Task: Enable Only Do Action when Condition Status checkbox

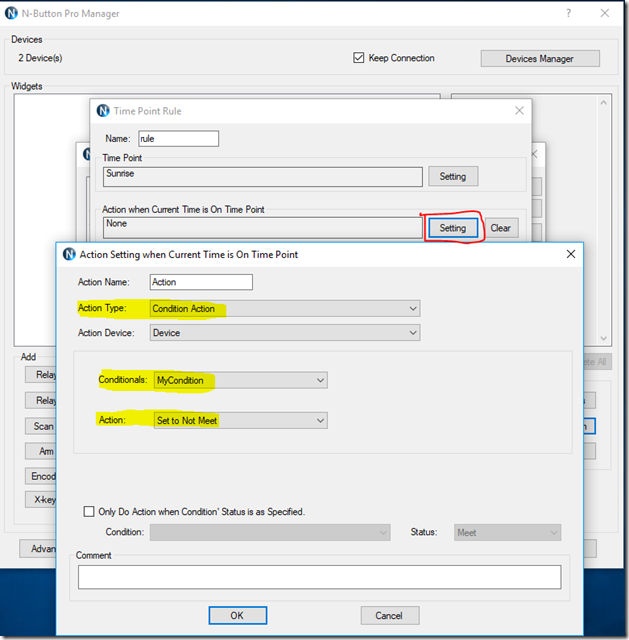Action: coord(89,511)
